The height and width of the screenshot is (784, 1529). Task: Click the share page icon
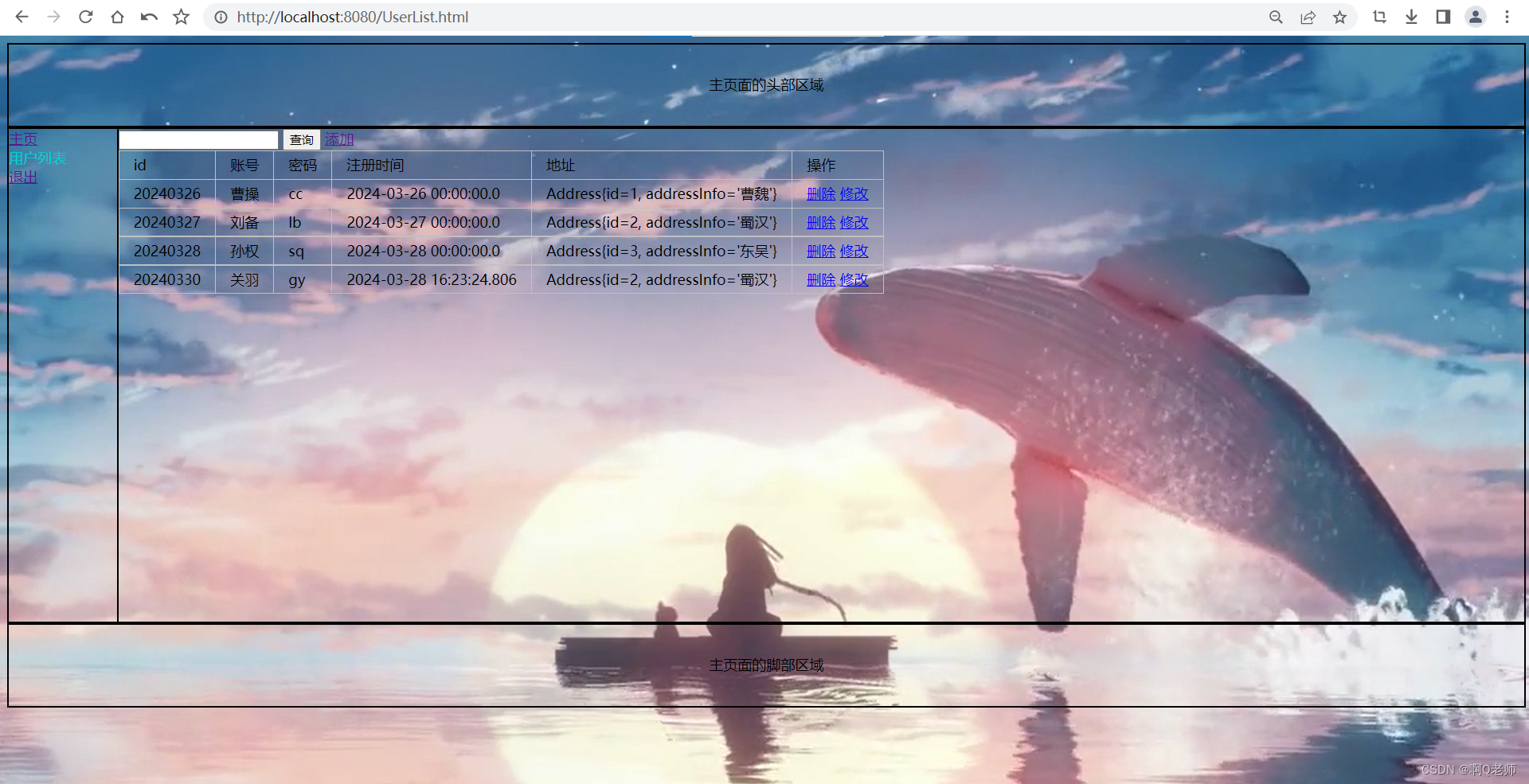1308,17
